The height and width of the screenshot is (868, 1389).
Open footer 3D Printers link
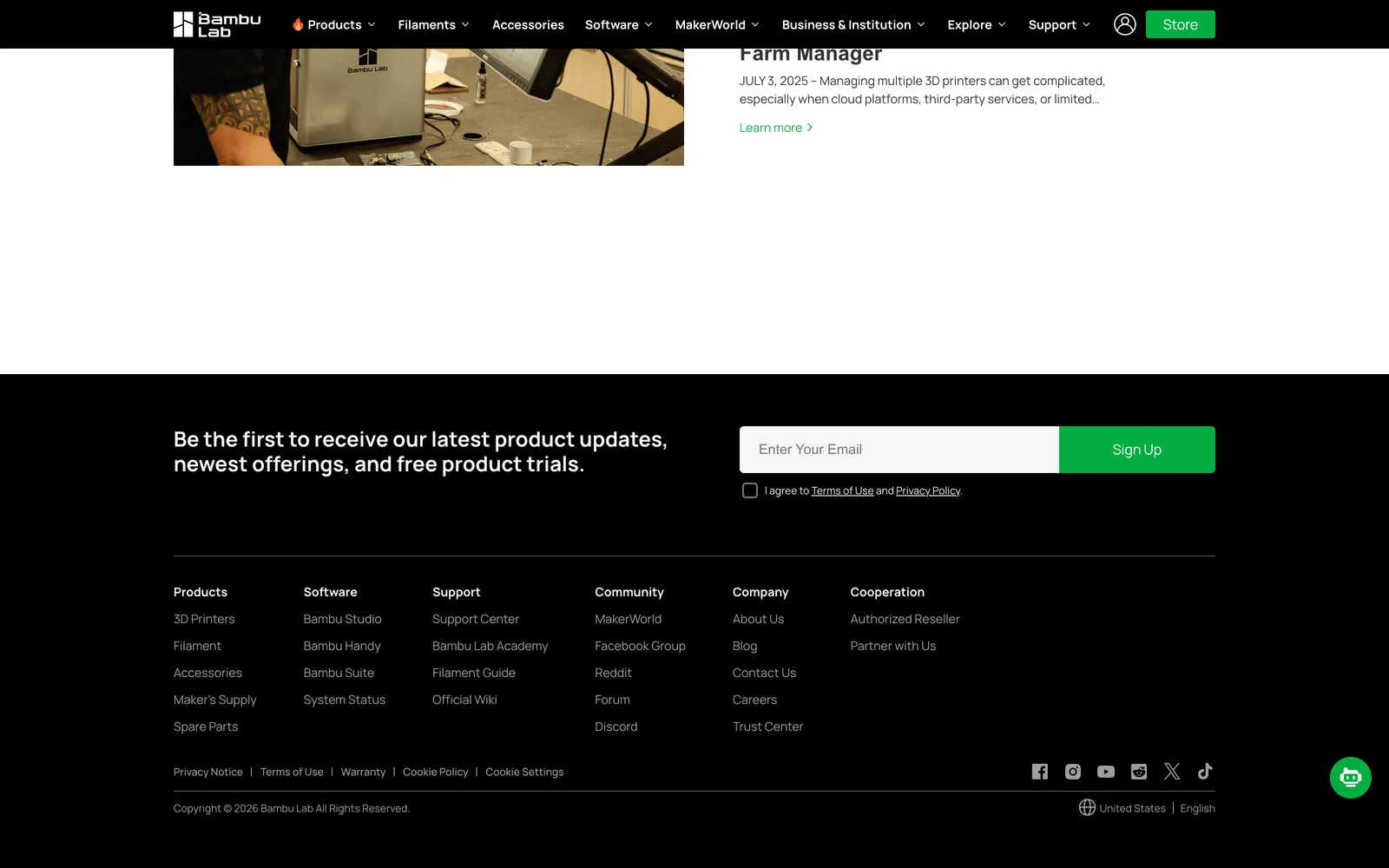click(204, 619)
